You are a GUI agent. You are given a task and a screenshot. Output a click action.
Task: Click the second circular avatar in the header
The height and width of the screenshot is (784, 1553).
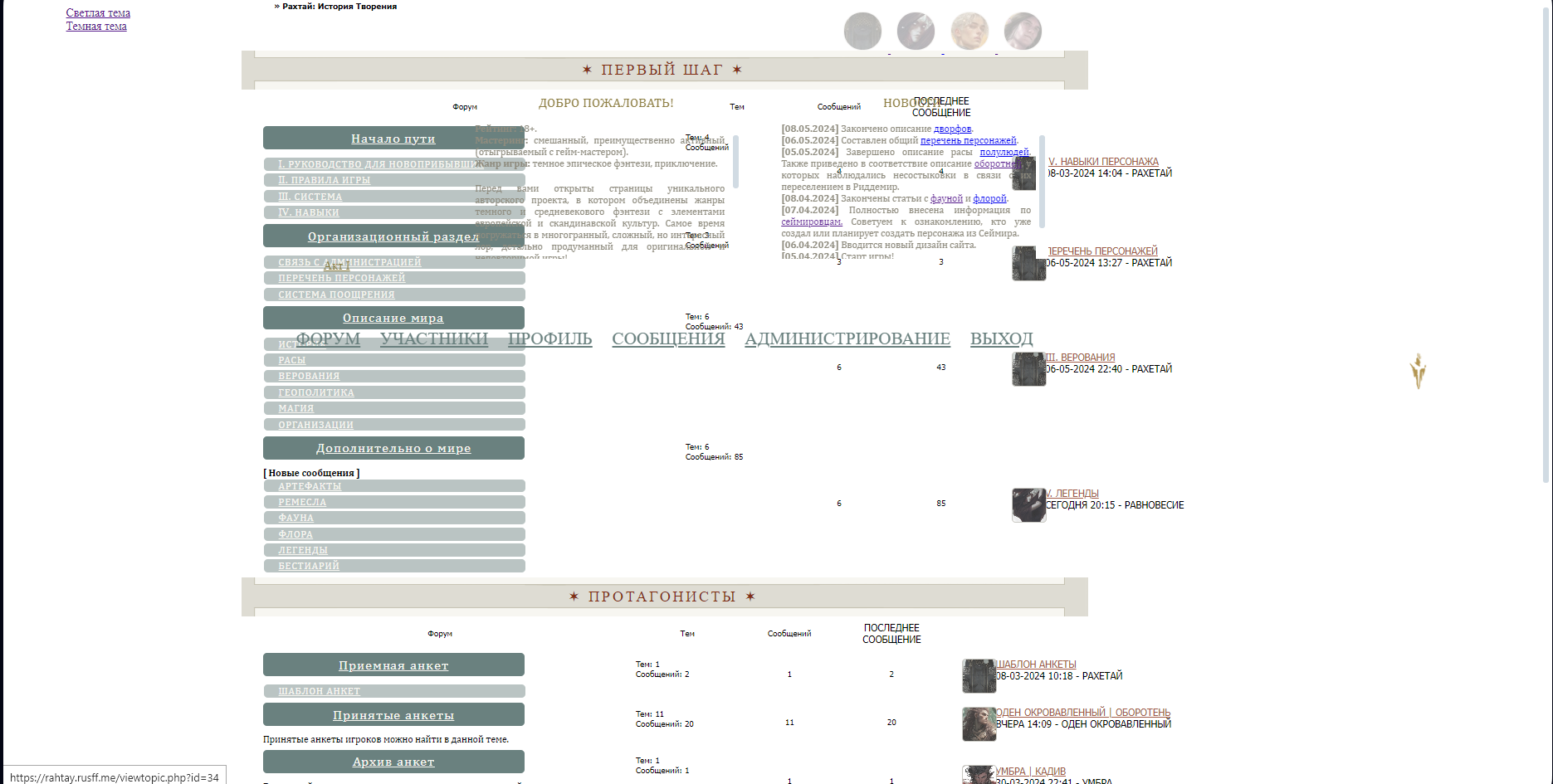pyautogui.click(x=916, y=32)
